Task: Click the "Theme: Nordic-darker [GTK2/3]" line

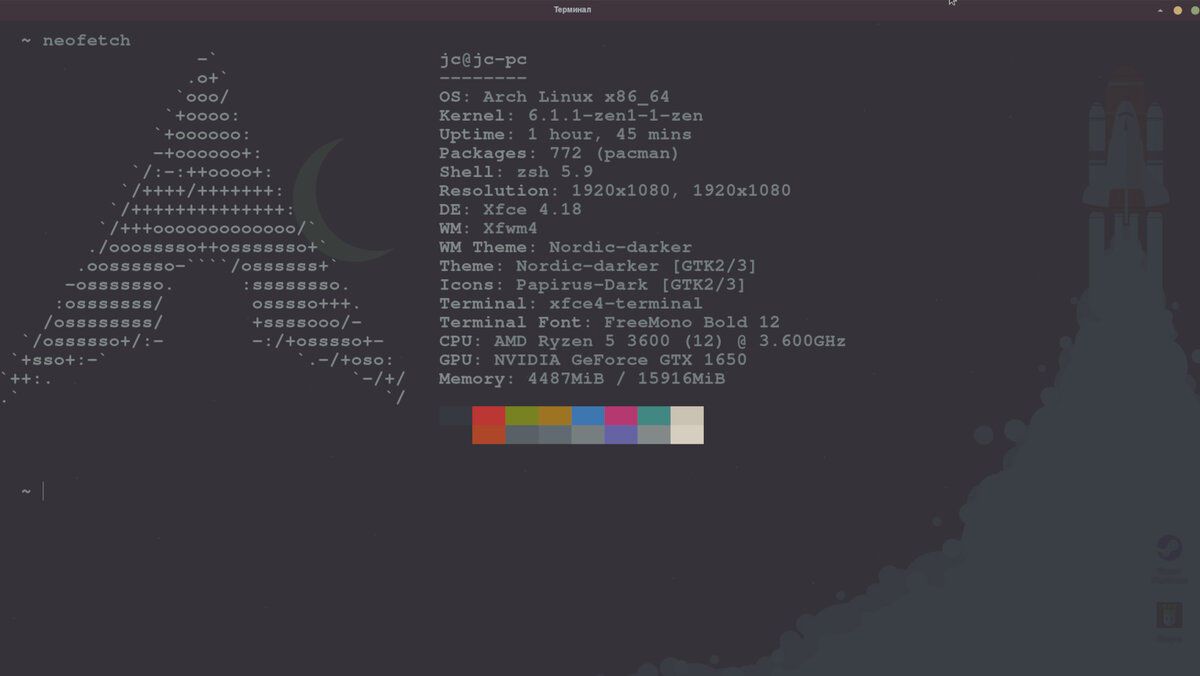Action: click(x=598, y=266)
